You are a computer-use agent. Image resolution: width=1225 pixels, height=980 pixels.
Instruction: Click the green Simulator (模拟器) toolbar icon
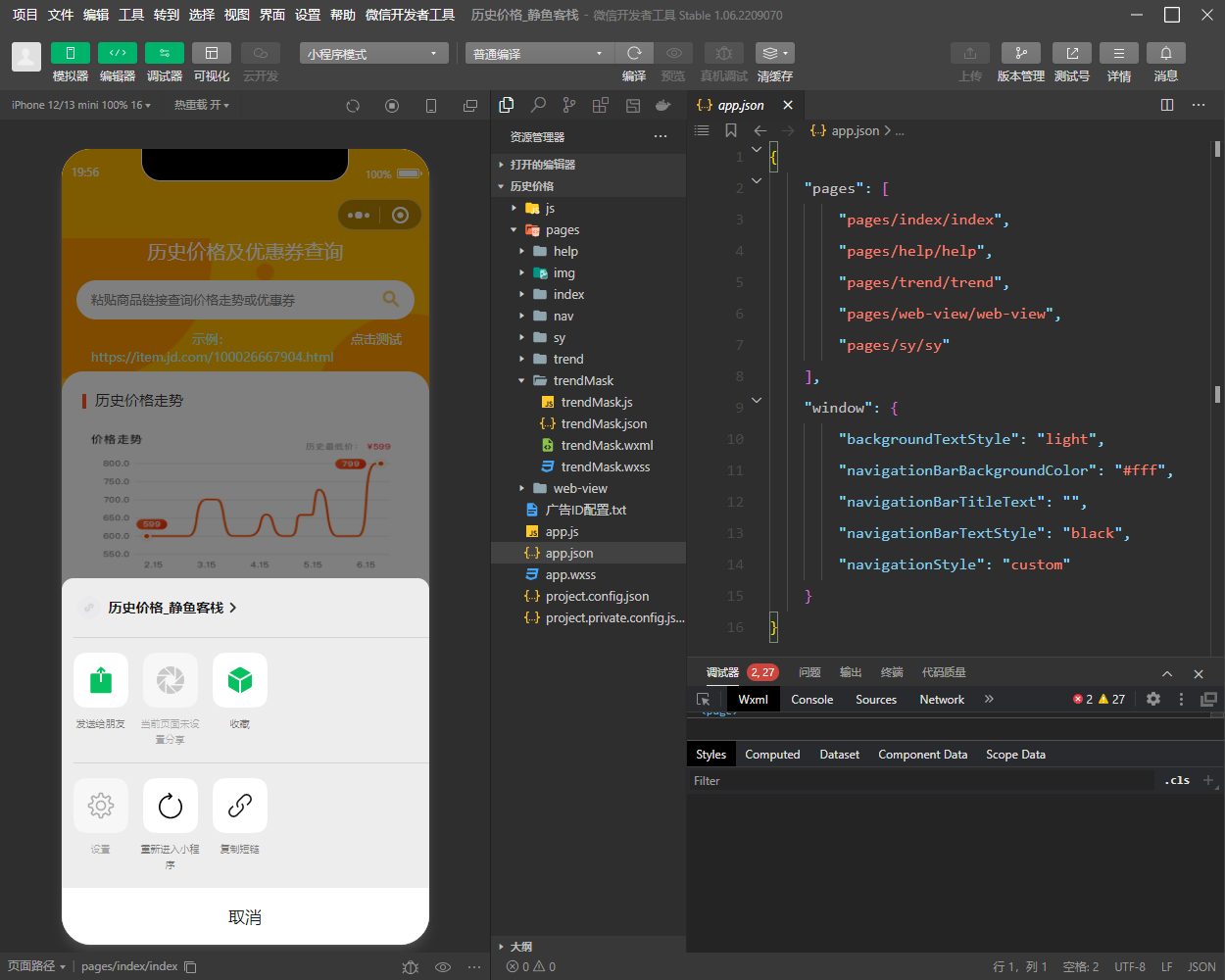tap(70, 53)
